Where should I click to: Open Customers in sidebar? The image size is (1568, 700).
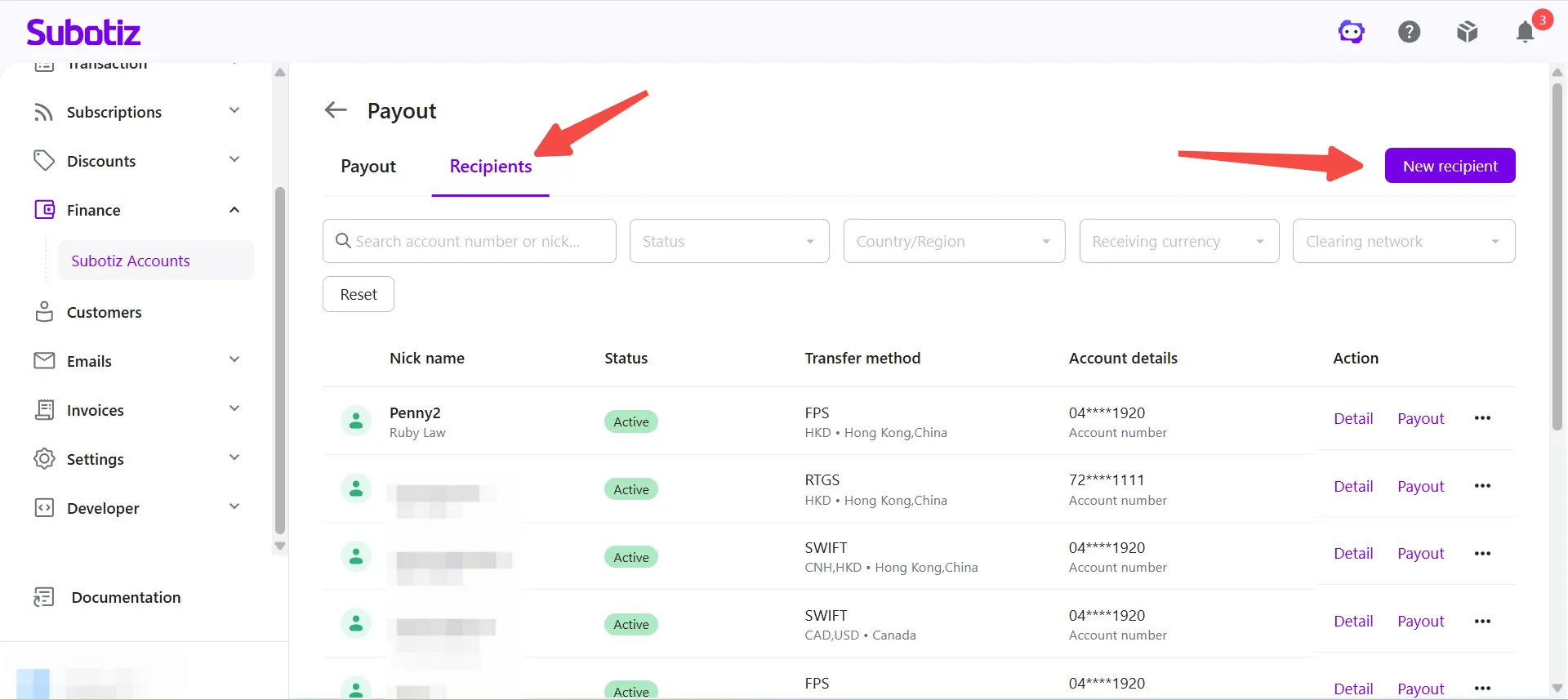pos(104,312)
